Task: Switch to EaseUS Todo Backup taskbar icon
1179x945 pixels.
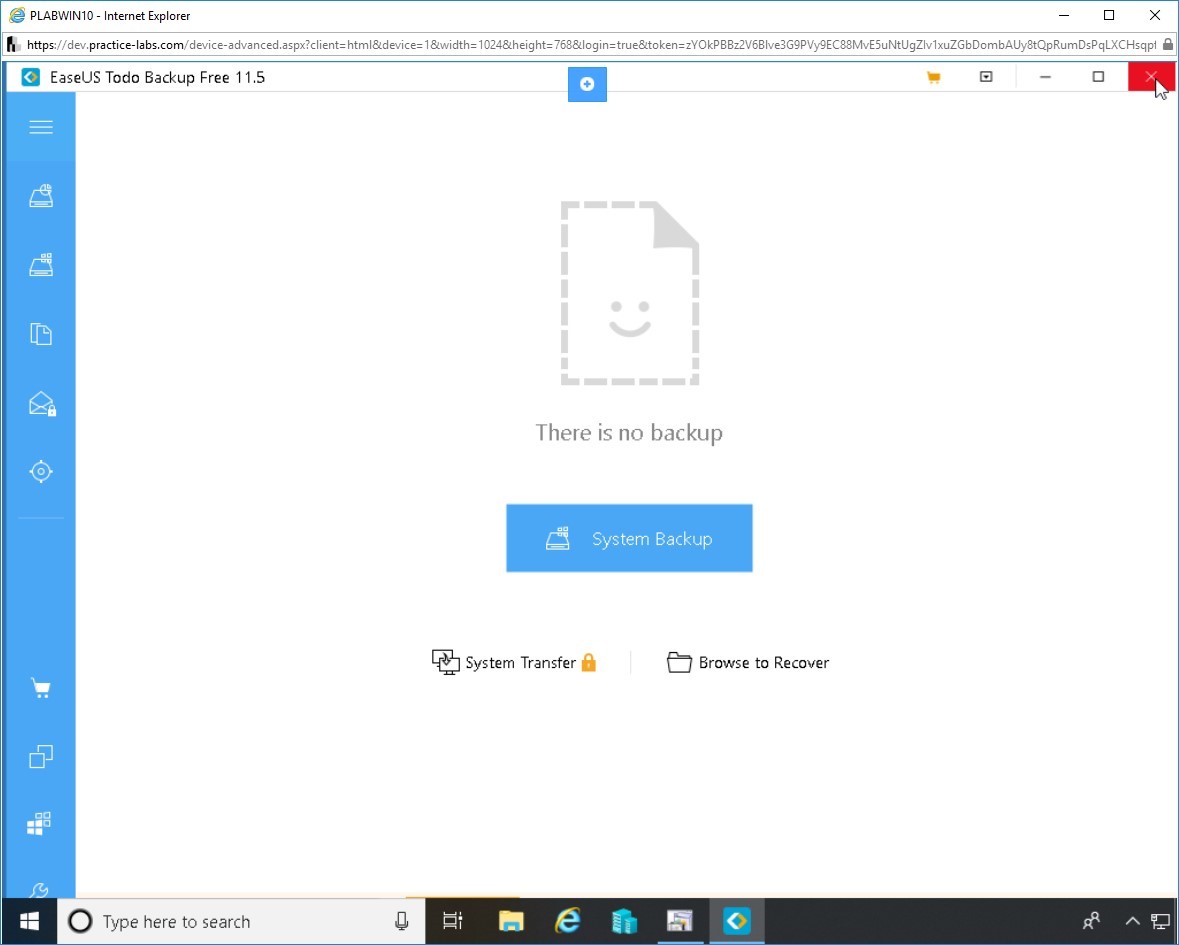Action: (737, 921)
